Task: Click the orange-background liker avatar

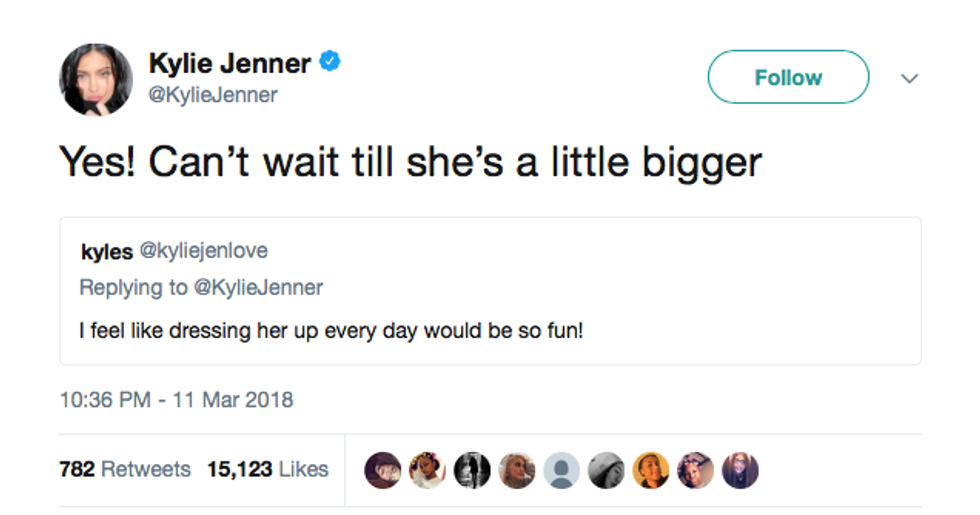Action: point(651,469)
